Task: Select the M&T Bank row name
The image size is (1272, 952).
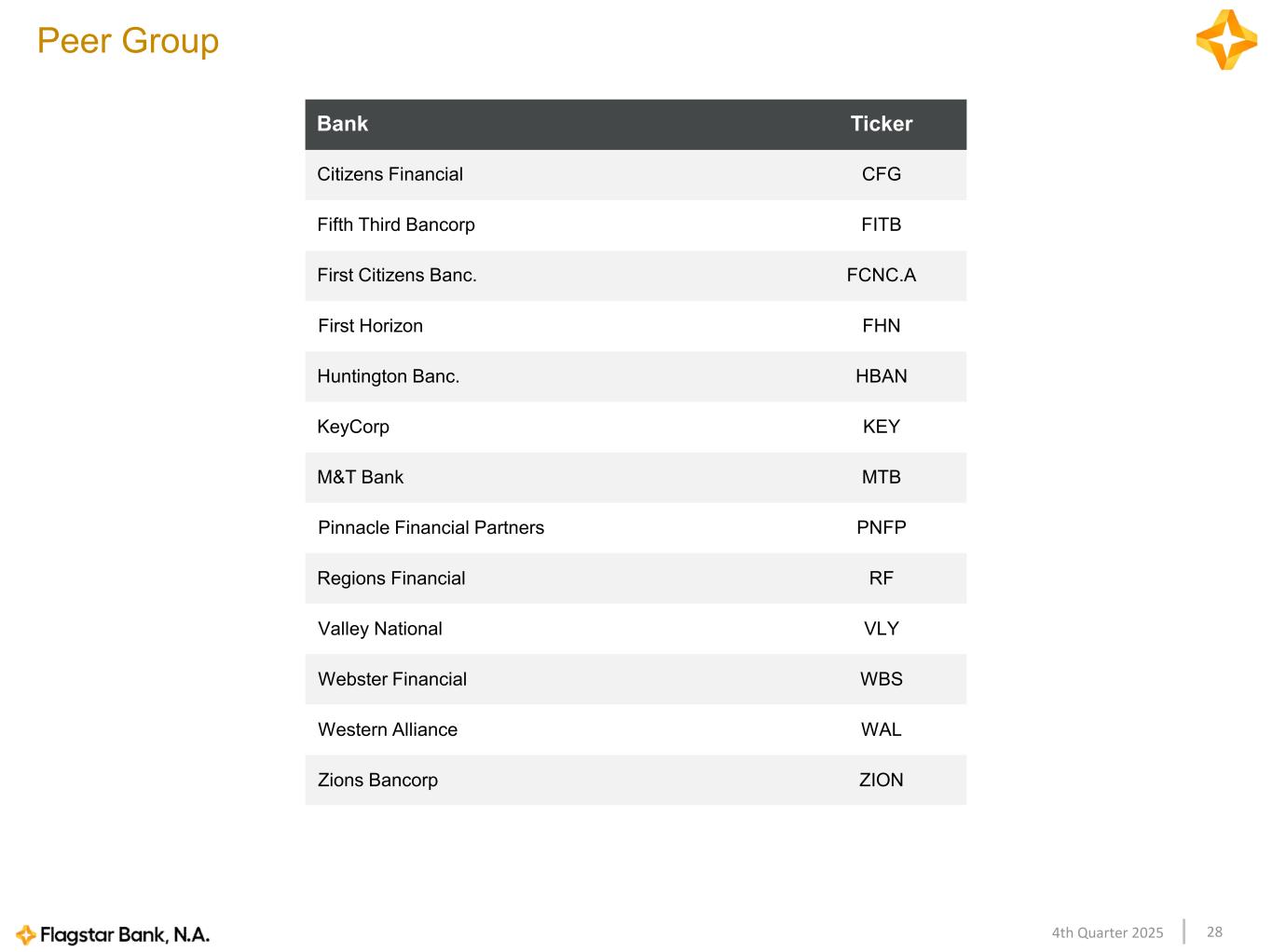Action: [x=360, y=477]
